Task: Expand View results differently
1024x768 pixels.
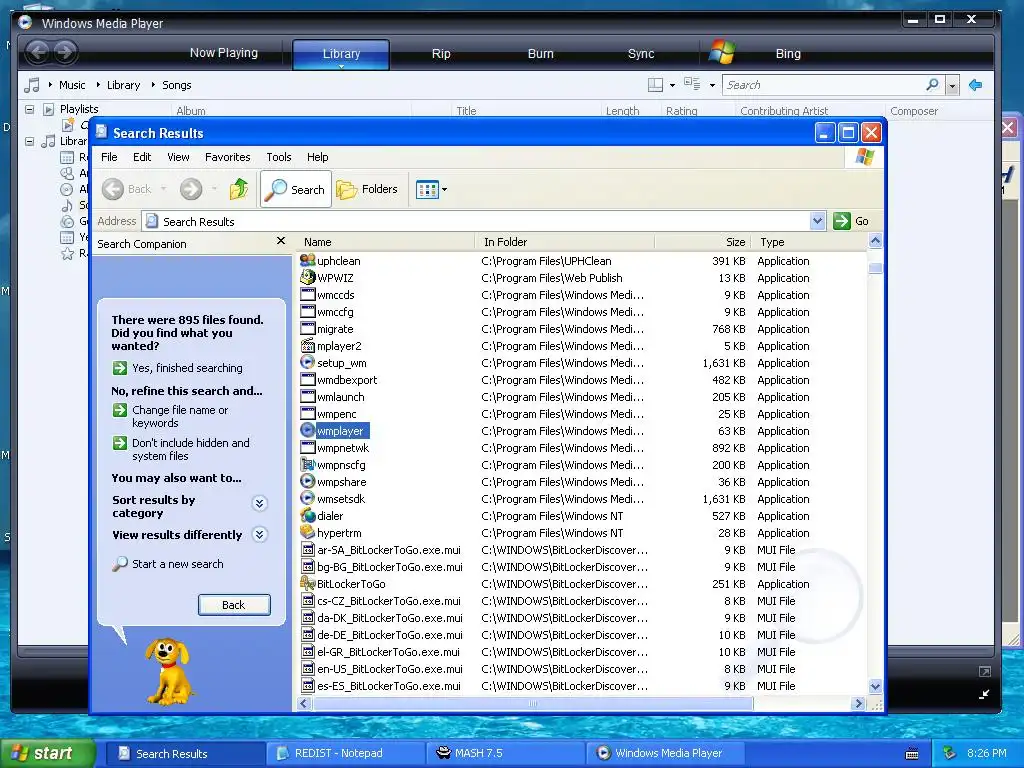Action: coord(259,534)
